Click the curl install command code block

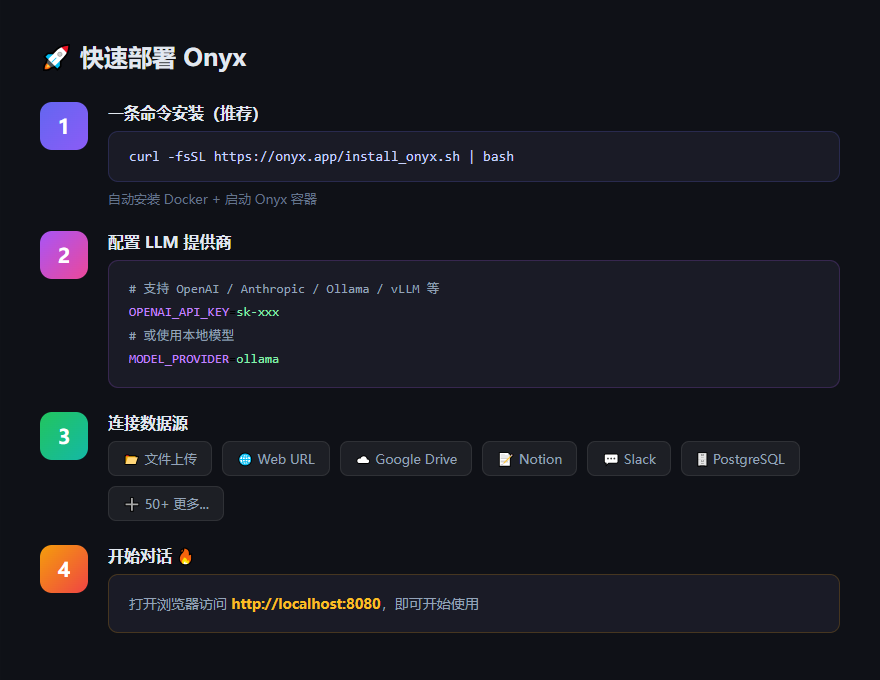(473, 157)
